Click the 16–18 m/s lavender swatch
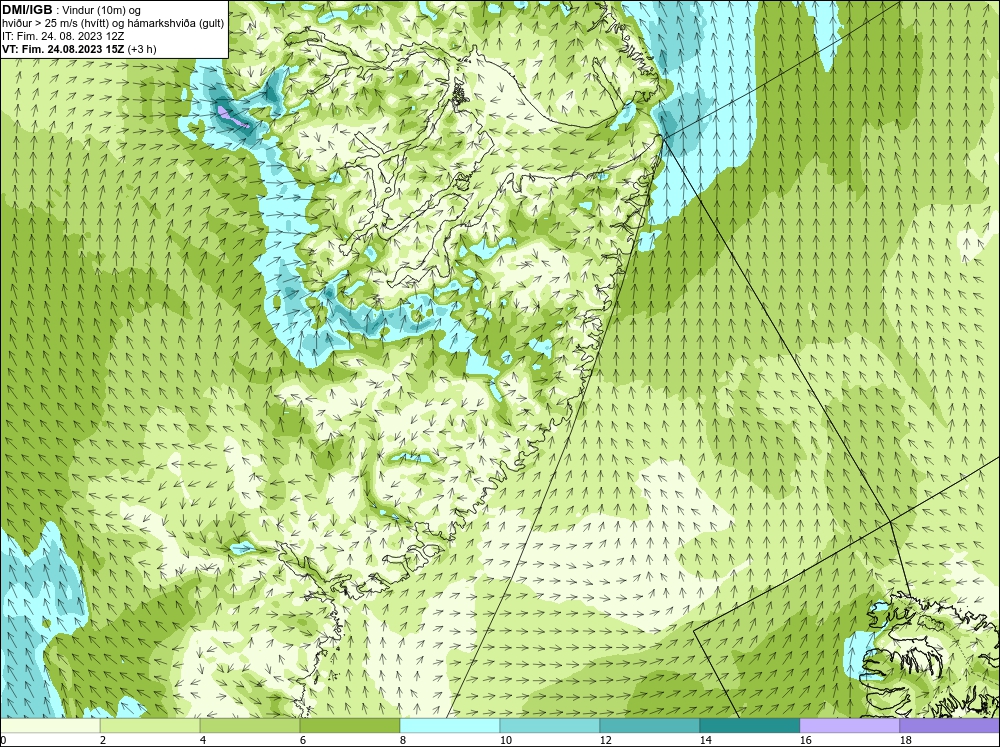This screenshot has width=1000, height=747. pos(850,725)
